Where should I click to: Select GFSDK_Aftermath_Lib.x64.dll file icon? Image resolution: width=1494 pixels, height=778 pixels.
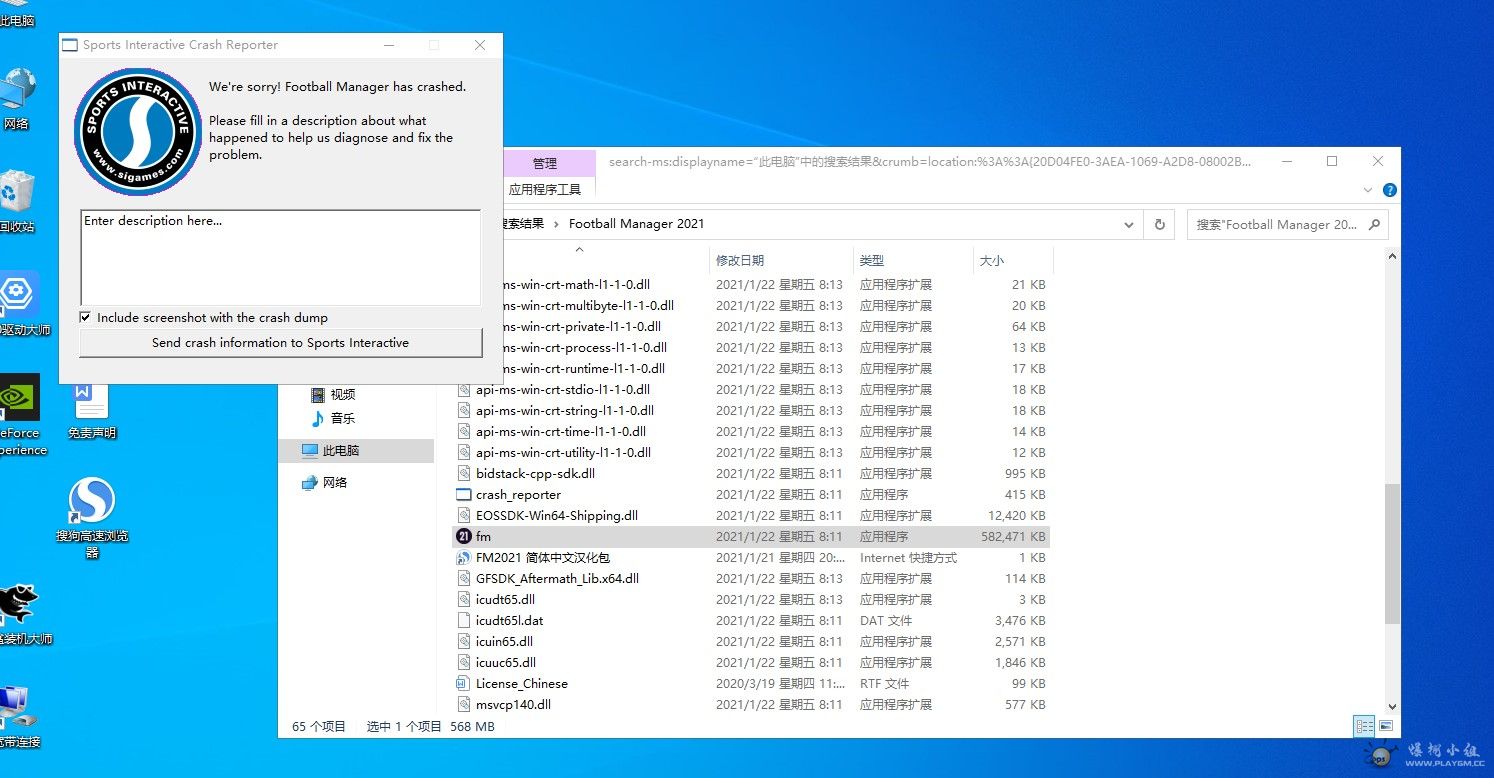[463, 579]
